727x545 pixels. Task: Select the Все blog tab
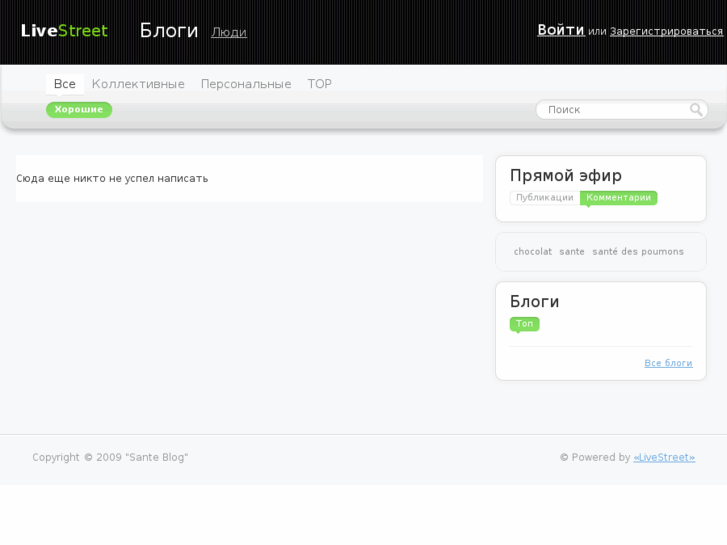click(x=65, y=84)
